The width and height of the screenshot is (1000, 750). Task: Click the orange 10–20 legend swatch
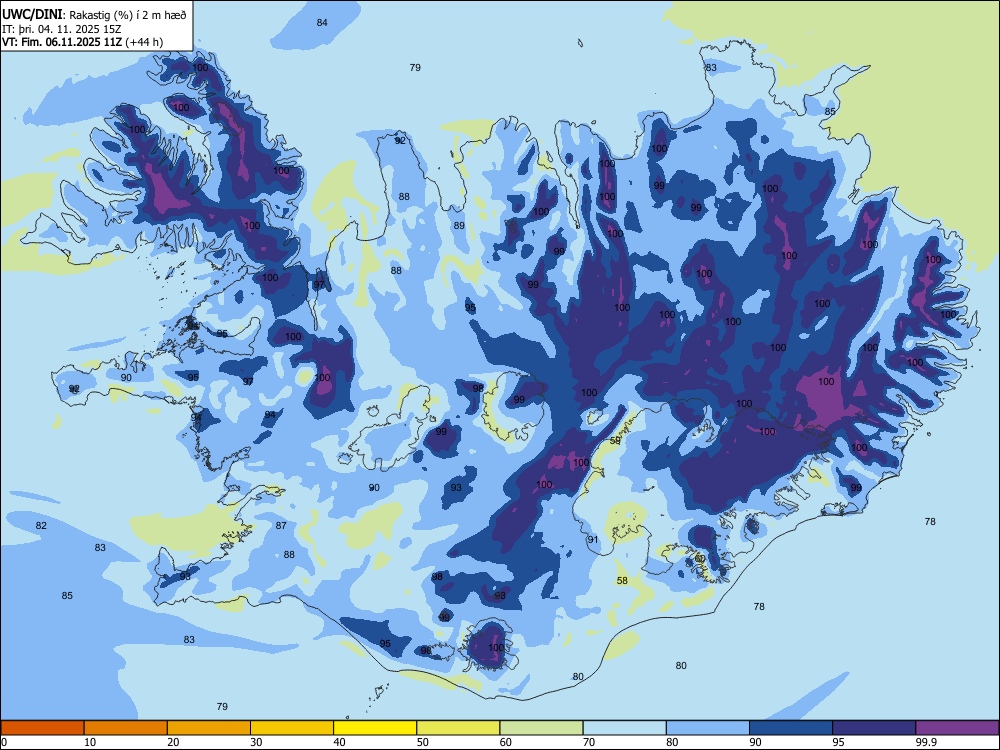point(126,728)
